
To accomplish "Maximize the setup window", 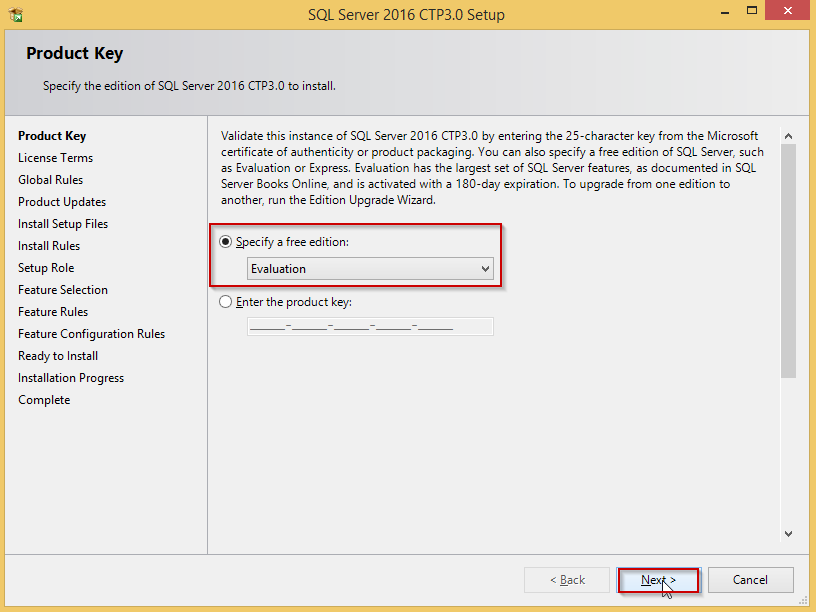I will point(751,10).
